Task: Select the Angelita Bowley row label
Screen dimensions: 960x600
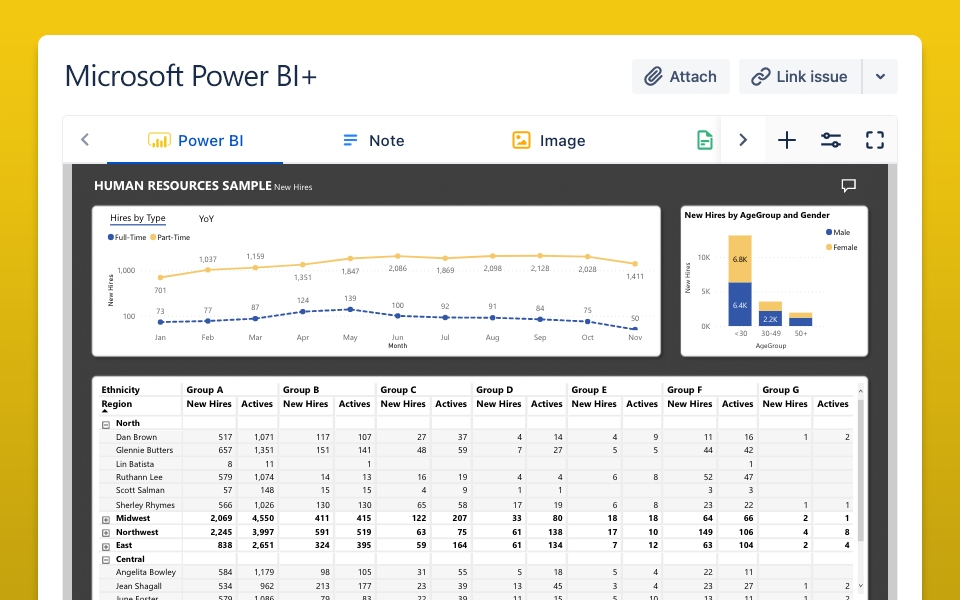Action: pyautogui.click(x=146, y=572)
